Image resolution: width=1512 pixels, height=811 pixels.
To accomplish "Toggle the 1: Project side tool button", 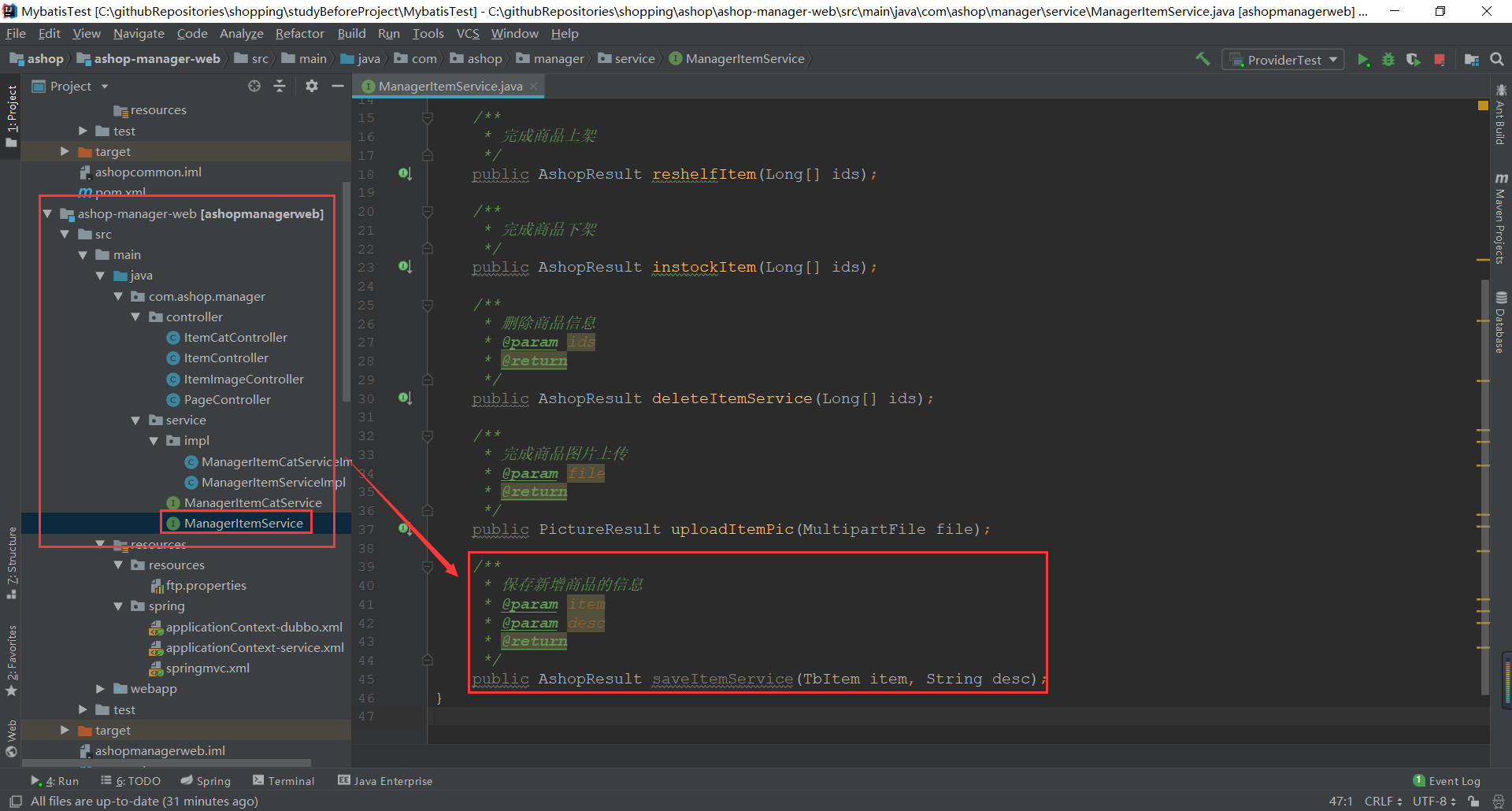I will [x=11, y=117].
